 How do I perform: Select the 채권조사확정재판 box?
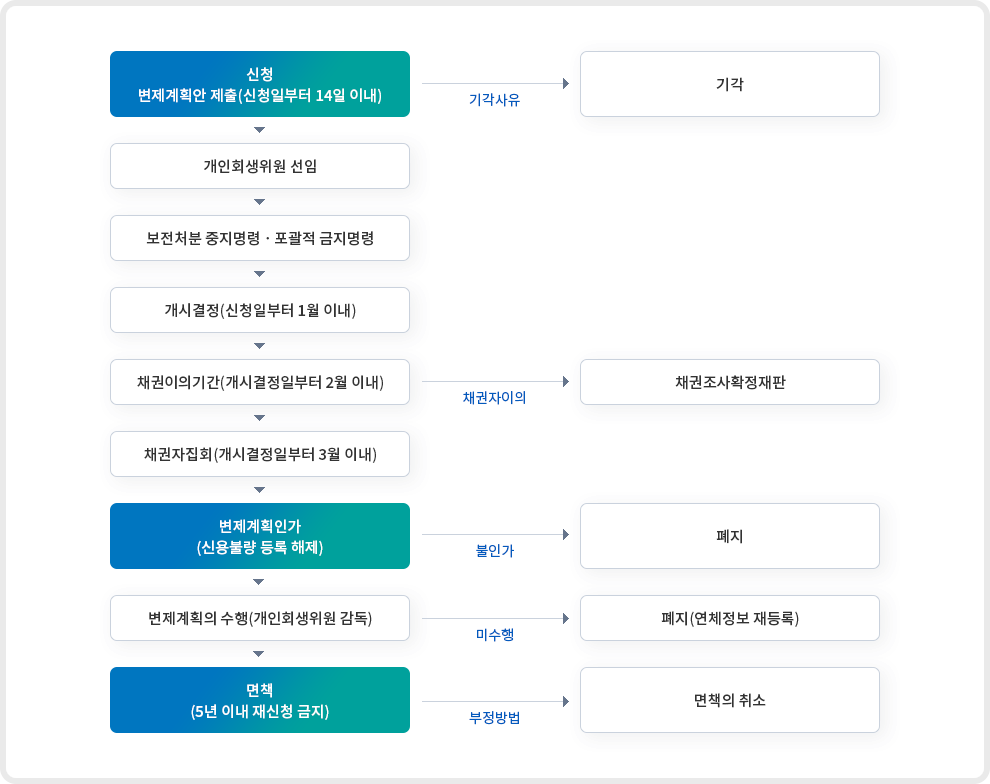[730, 382]
